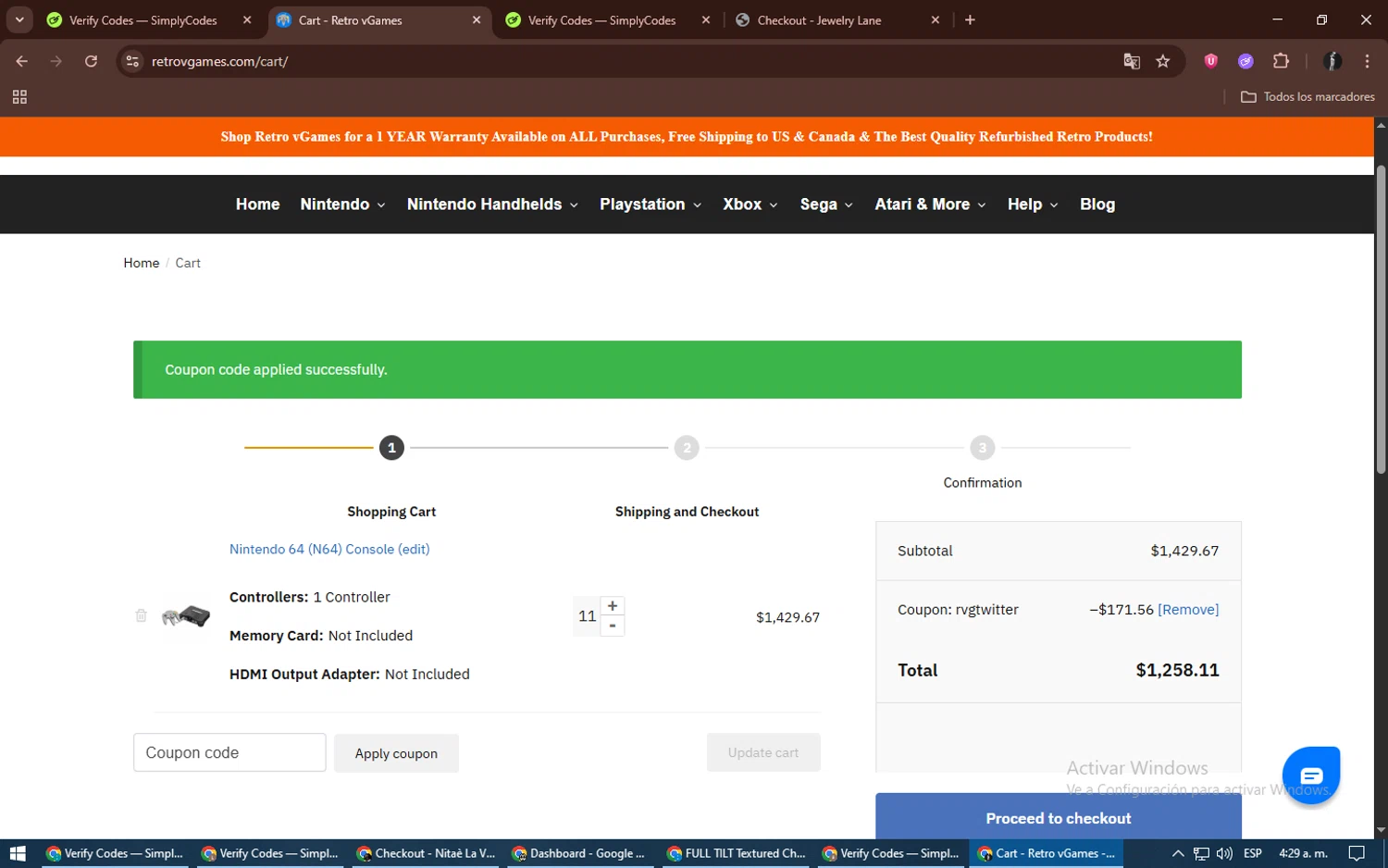Screen dimensions: 1388x868
Task: Click the Apply coupon button
Action: (x=396, y=753)
